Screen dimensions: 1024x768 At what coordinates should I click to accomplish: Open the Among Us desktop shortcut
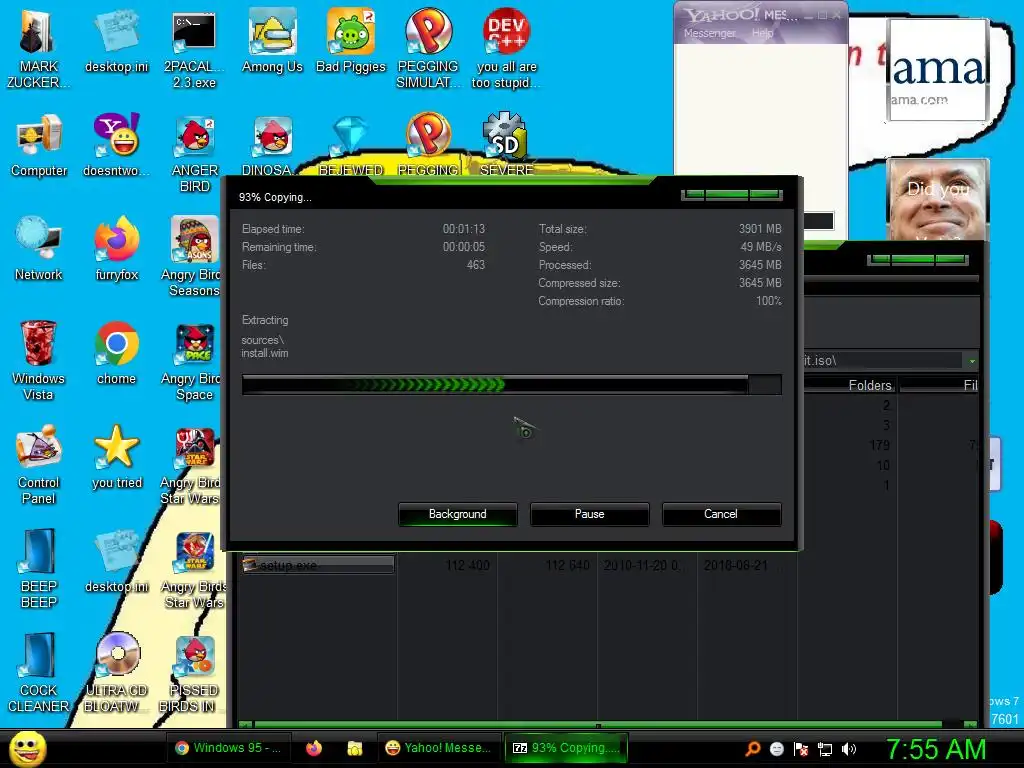272,40
